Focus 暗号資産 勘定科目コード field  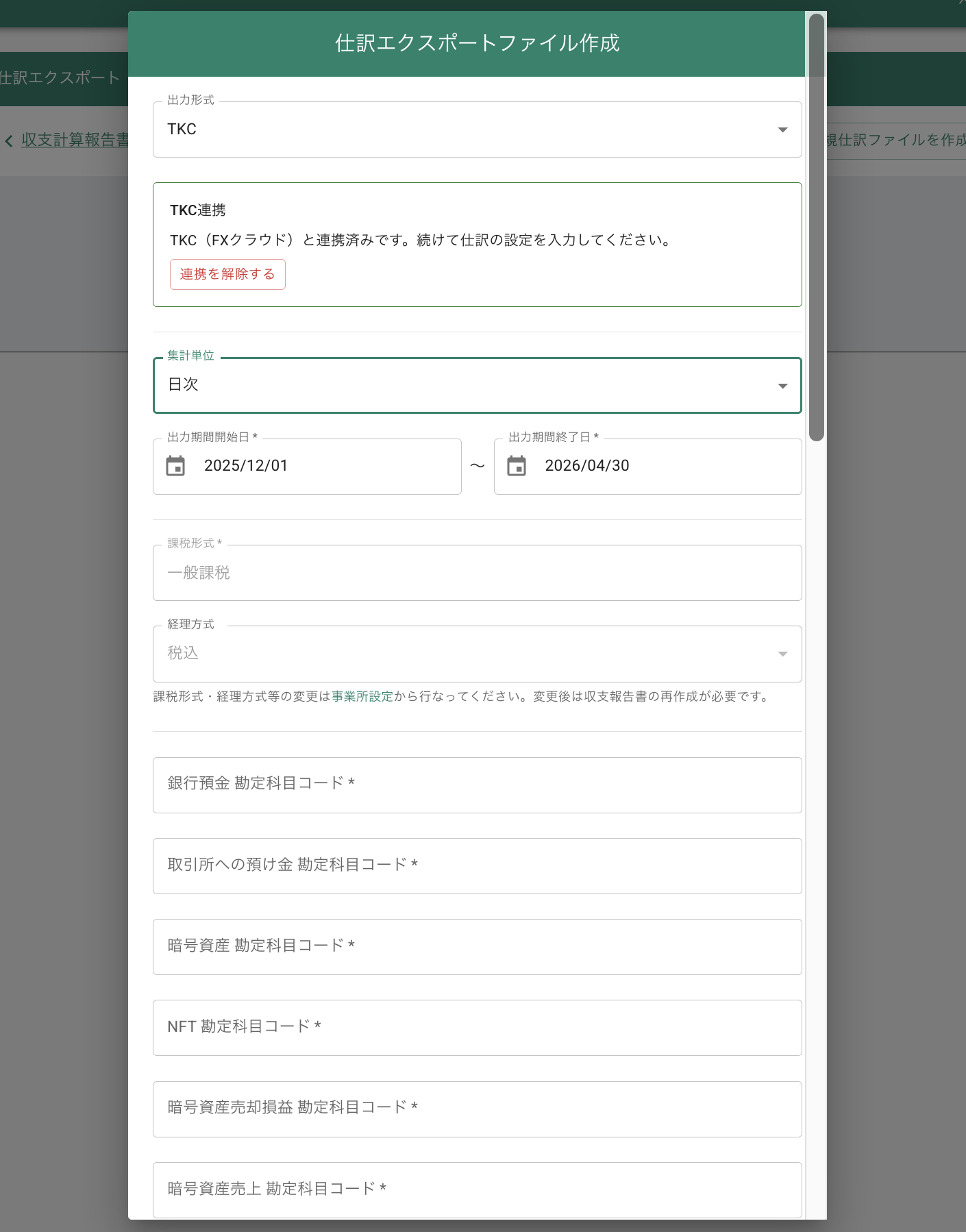click(x=477, y=947)
